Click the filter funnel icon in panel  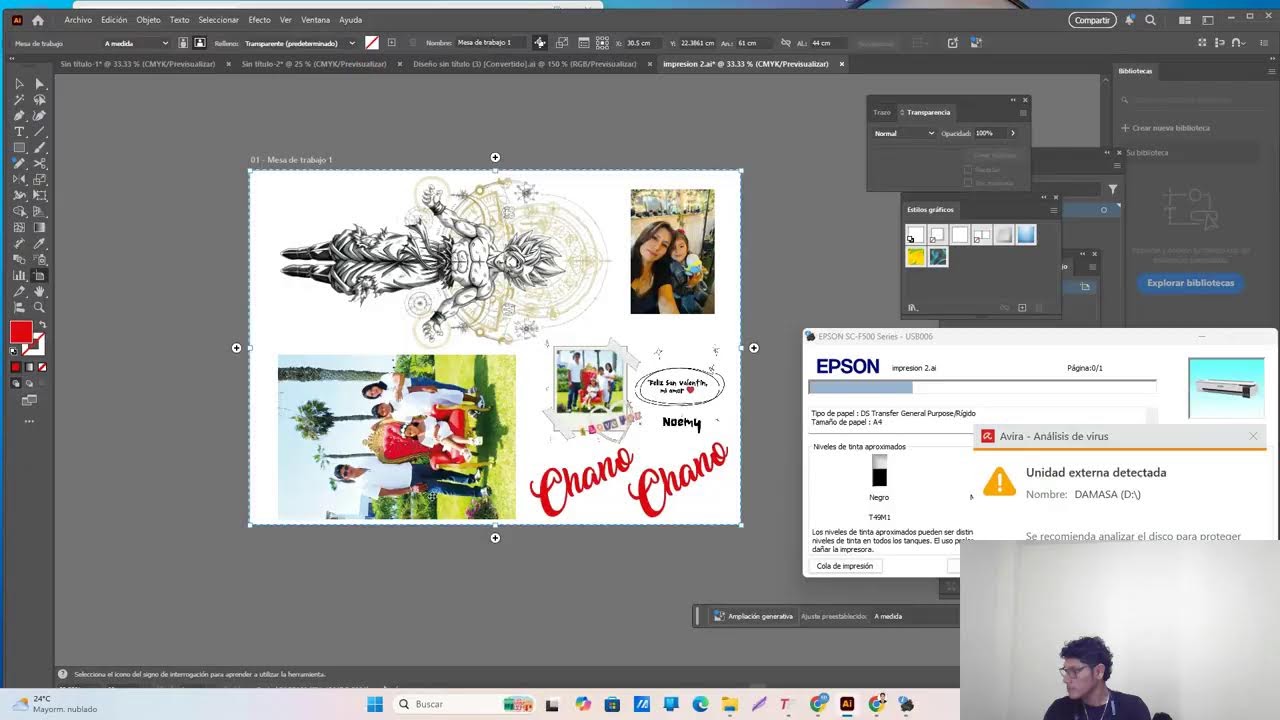[1112, 189]
